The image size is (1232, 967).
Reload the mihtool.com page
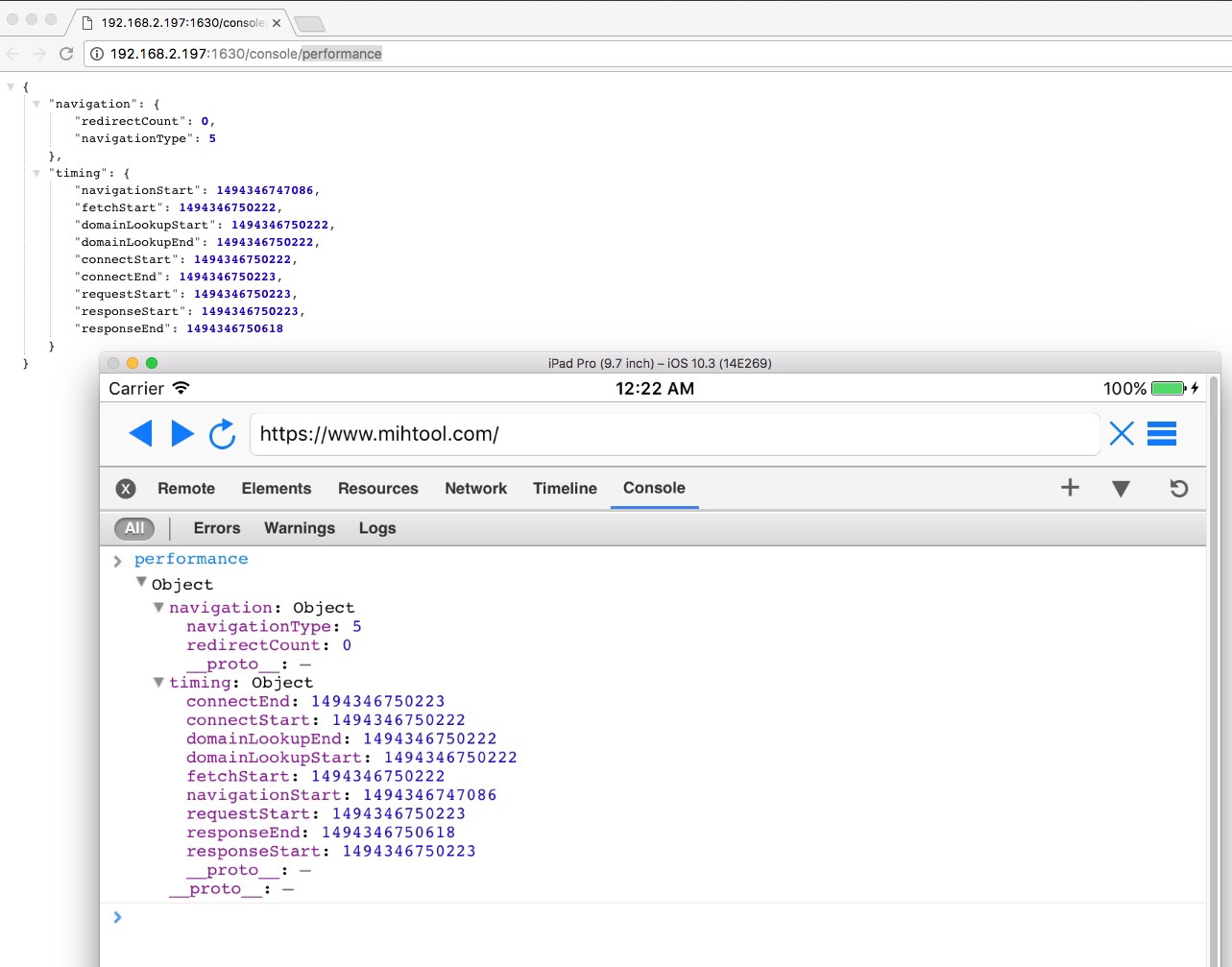(223, 434)
